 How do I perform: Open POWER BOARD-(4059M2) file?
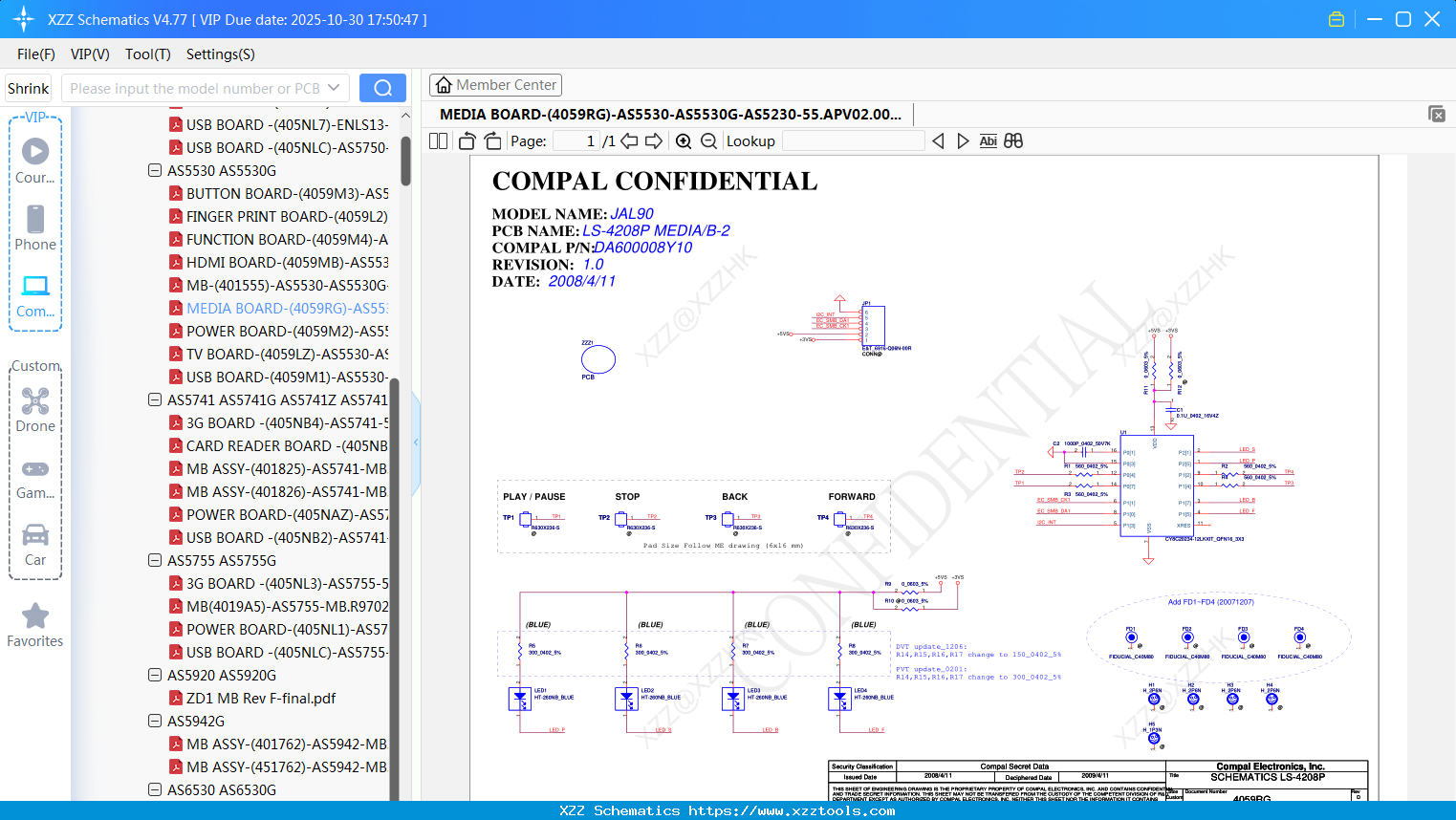tap(279, 331)
